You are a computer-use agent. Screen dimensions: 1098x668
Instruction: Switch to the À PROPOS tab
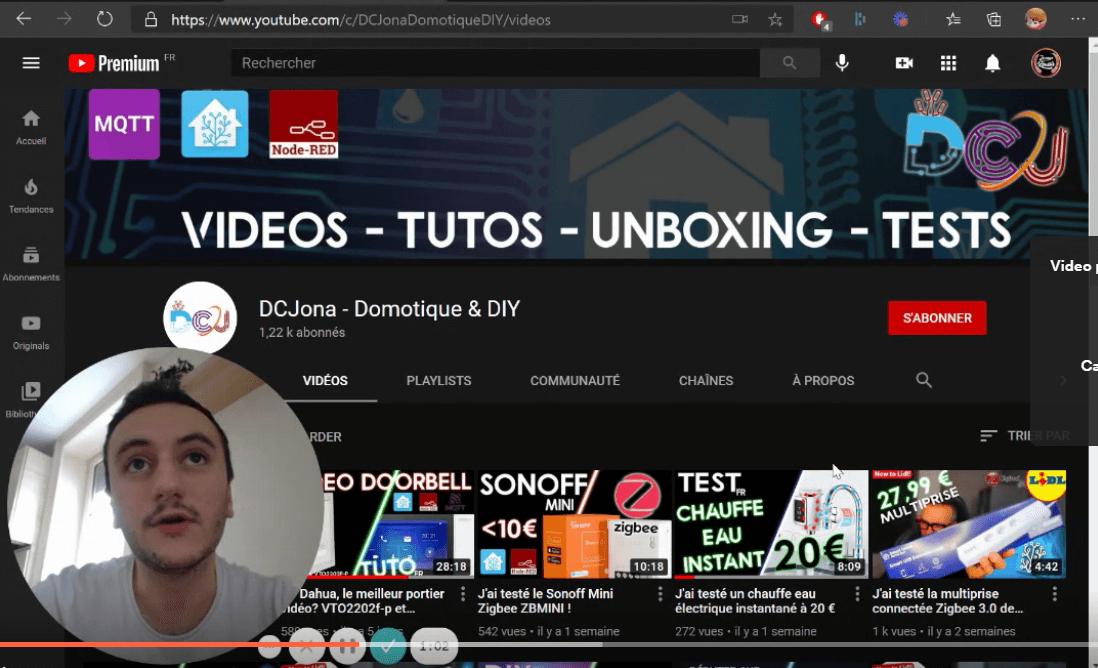[x=823, y=381]
